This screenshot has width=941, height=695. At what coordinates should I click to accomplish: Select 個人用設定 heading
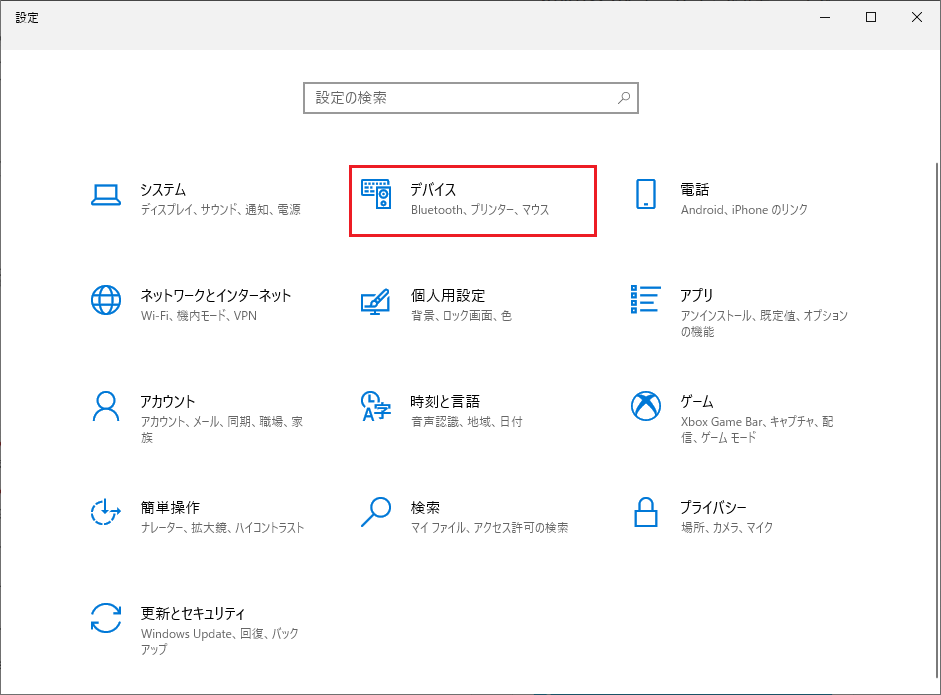(448, 295)
